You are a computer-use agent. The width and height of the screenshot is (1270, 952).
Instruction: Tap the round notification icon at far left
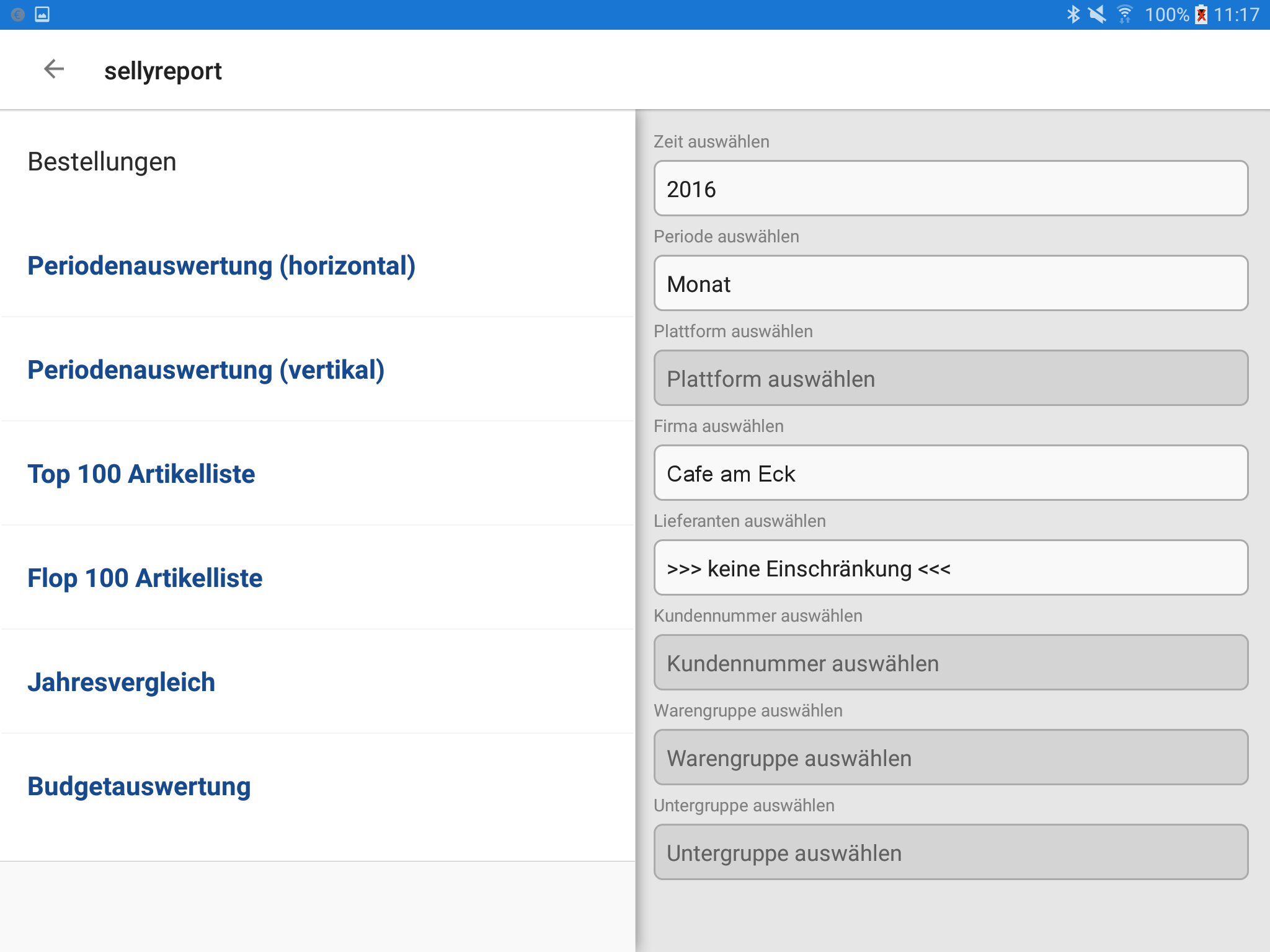pyautogui.click(x=18, y=14)
